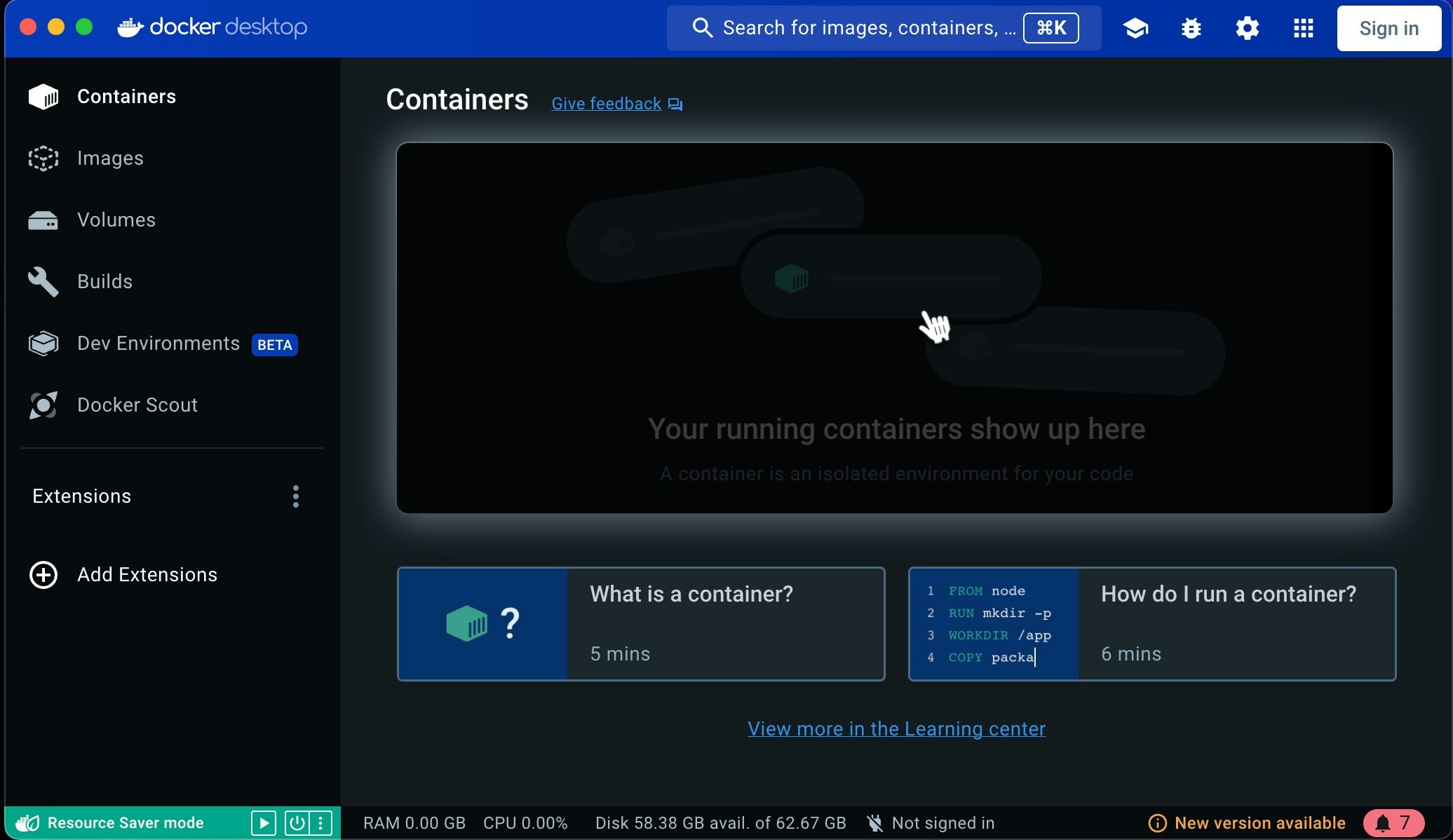Click the New version available info icon
This screenshot has height=840, width=1453.
coord(1157,823)
